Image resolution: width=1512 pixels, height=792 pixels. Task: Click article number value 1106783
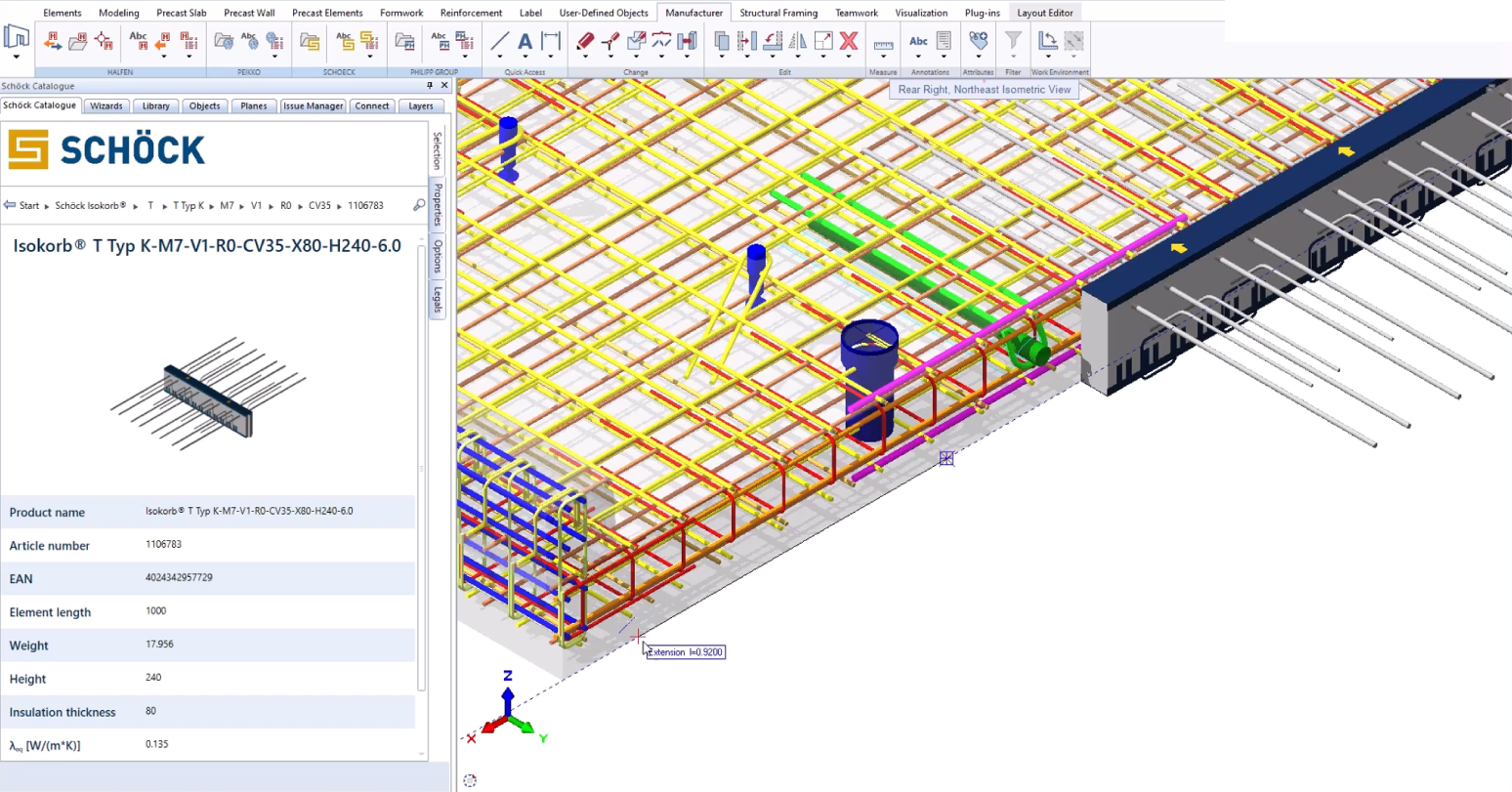[163, 544]
